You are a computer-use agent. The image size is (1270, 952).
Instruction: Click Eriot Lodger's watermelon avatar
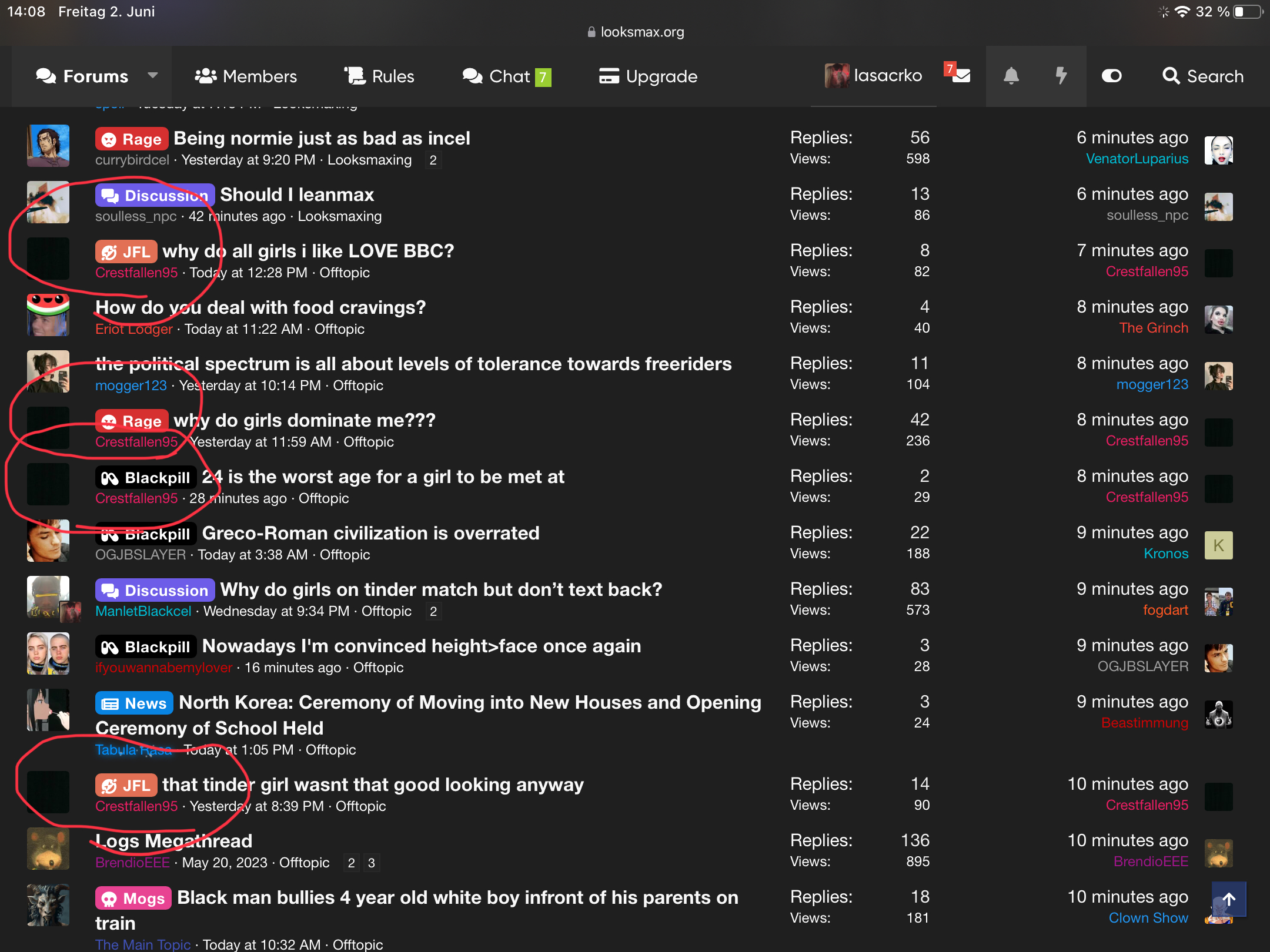coord(48,315)
